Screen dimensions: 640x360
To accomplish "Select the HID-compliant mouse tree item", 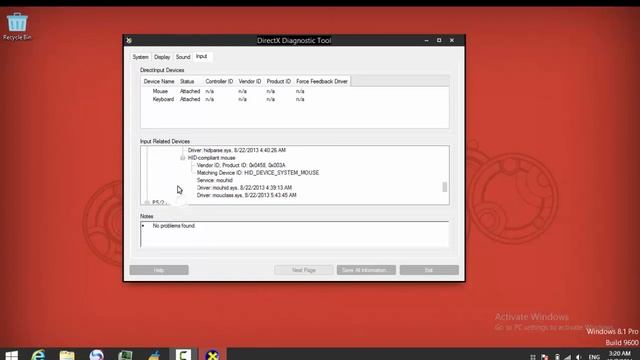I will (211, 158).
